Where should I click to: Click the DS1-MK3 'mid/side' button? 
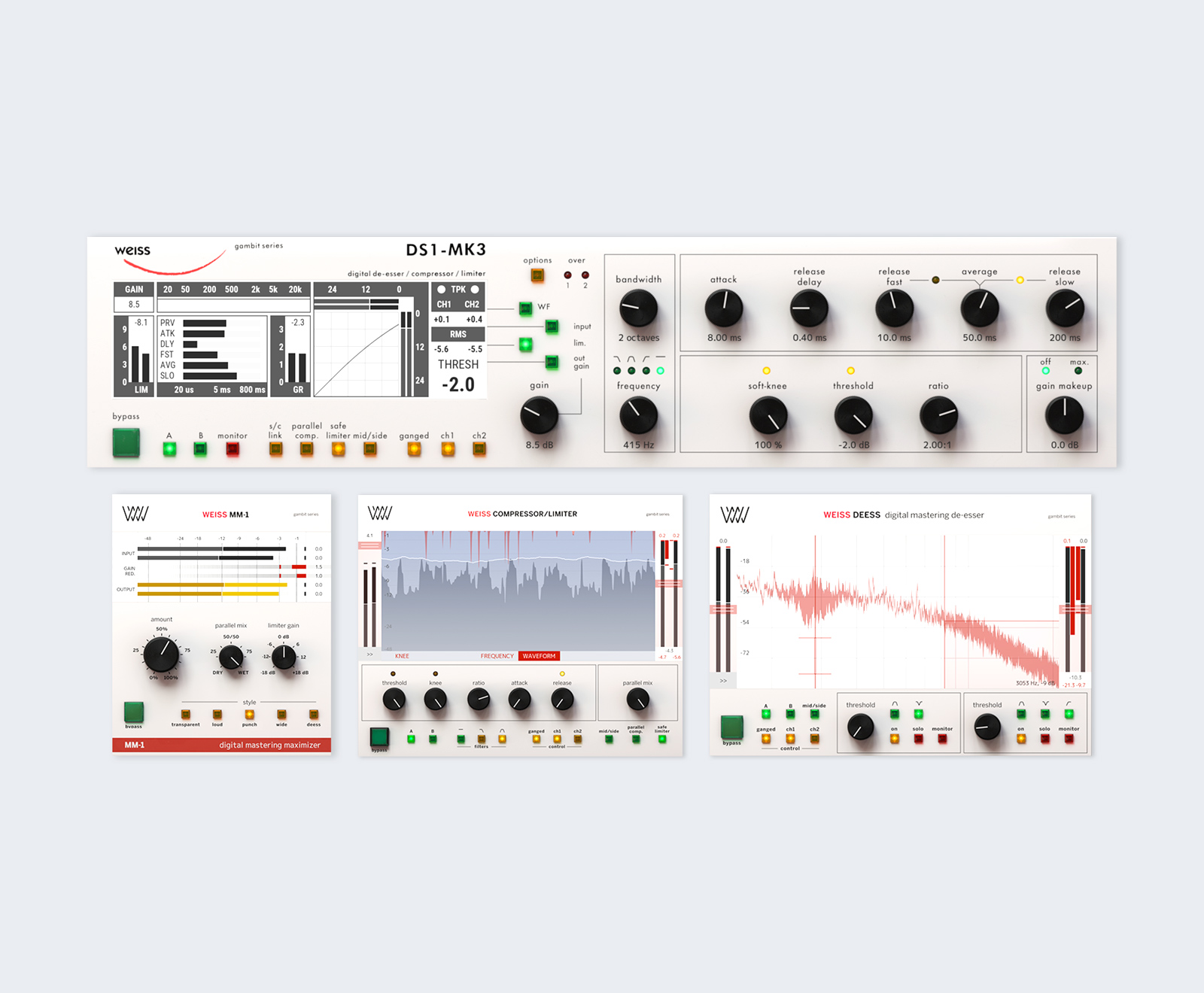click(369, 449)
